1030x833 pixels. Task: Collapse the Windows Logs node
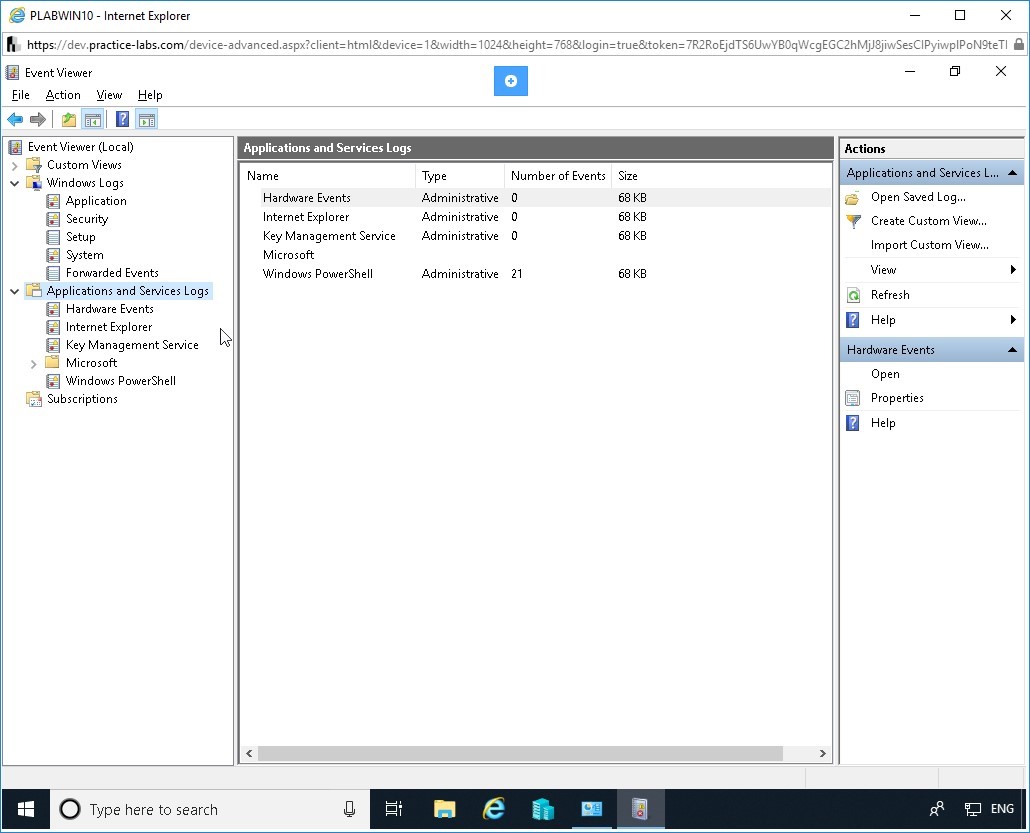[x=14, y=183]
